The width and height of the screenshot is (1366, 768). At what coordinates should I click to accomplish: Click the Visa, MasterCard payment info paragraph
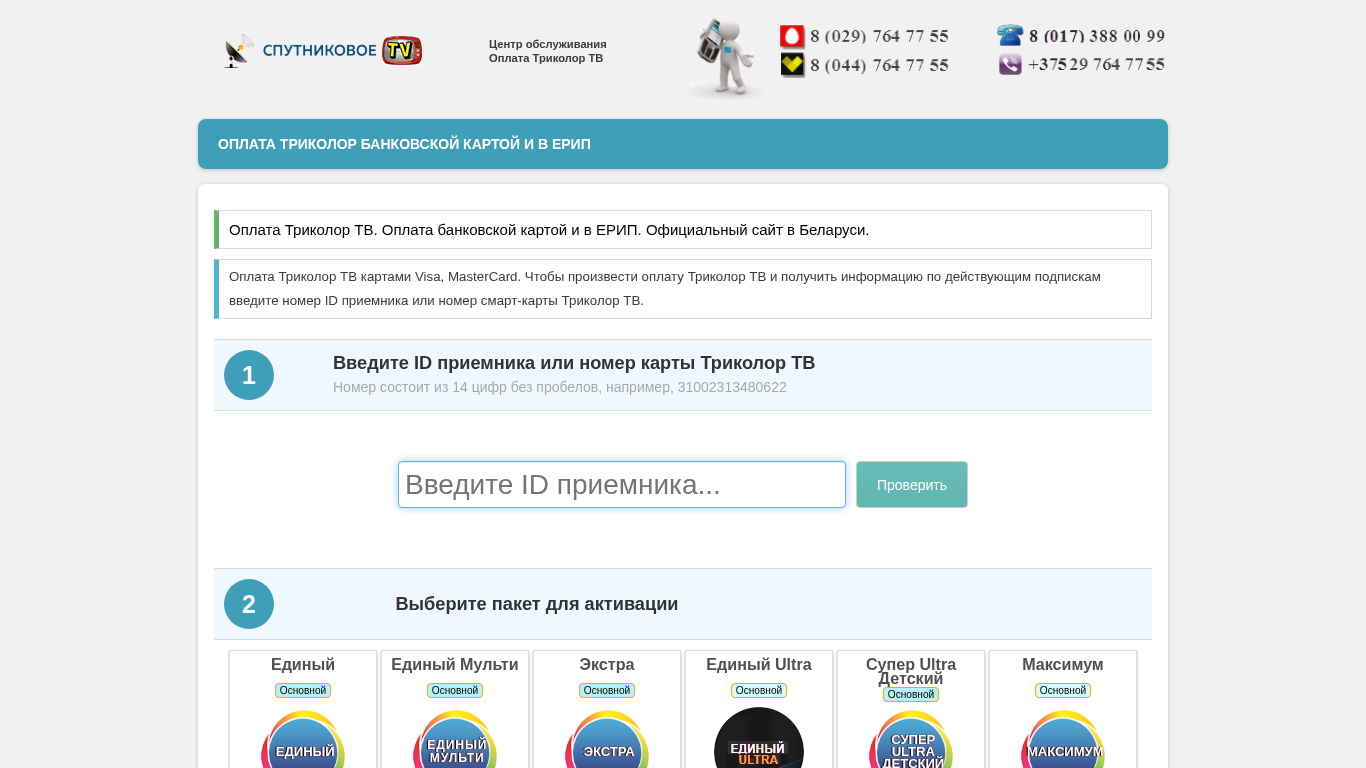click(x=683, y=289)
